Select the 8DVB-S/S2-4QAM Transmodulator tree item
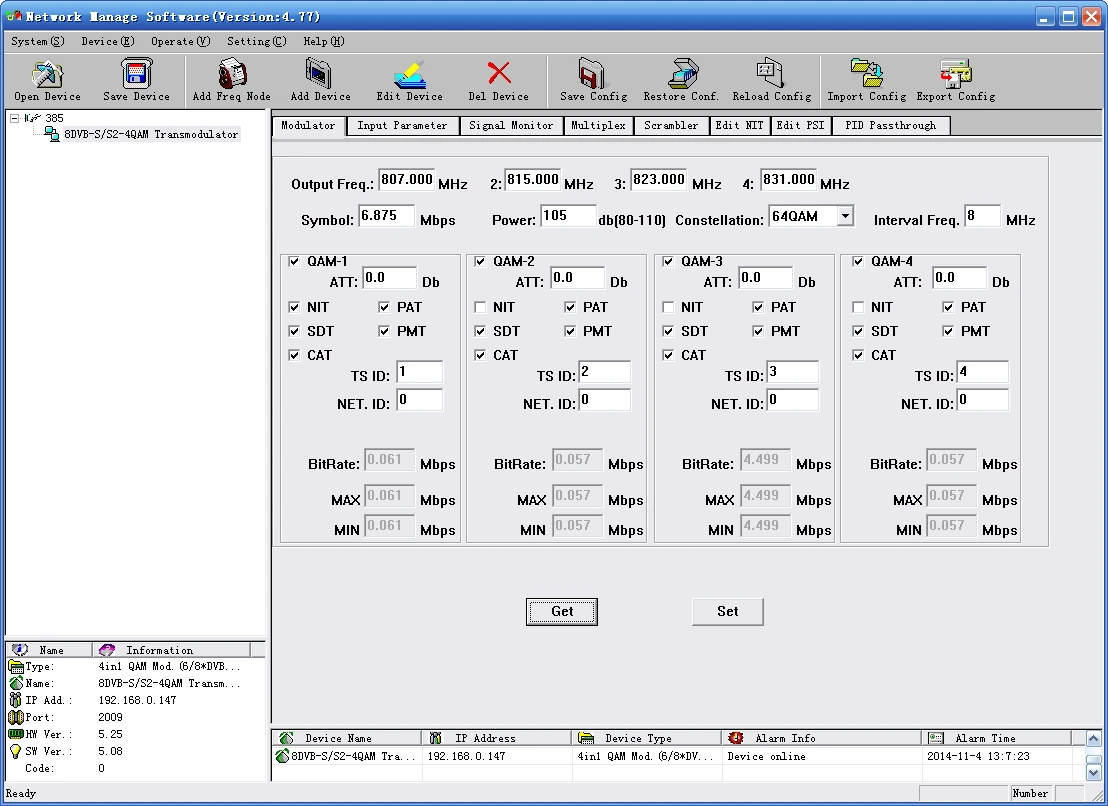1108x806 pixels. click(x=150, y=134)
